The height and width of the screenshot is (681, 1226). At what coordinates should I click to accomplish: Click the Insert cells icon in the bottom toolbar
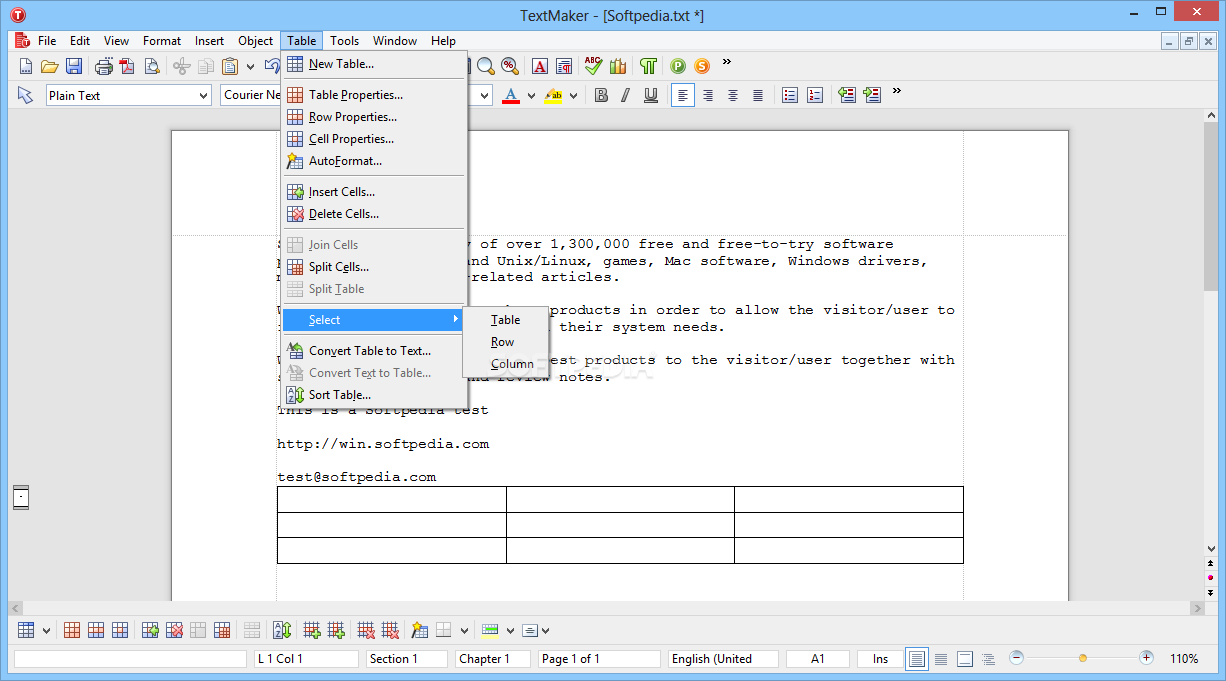[151, 630]
